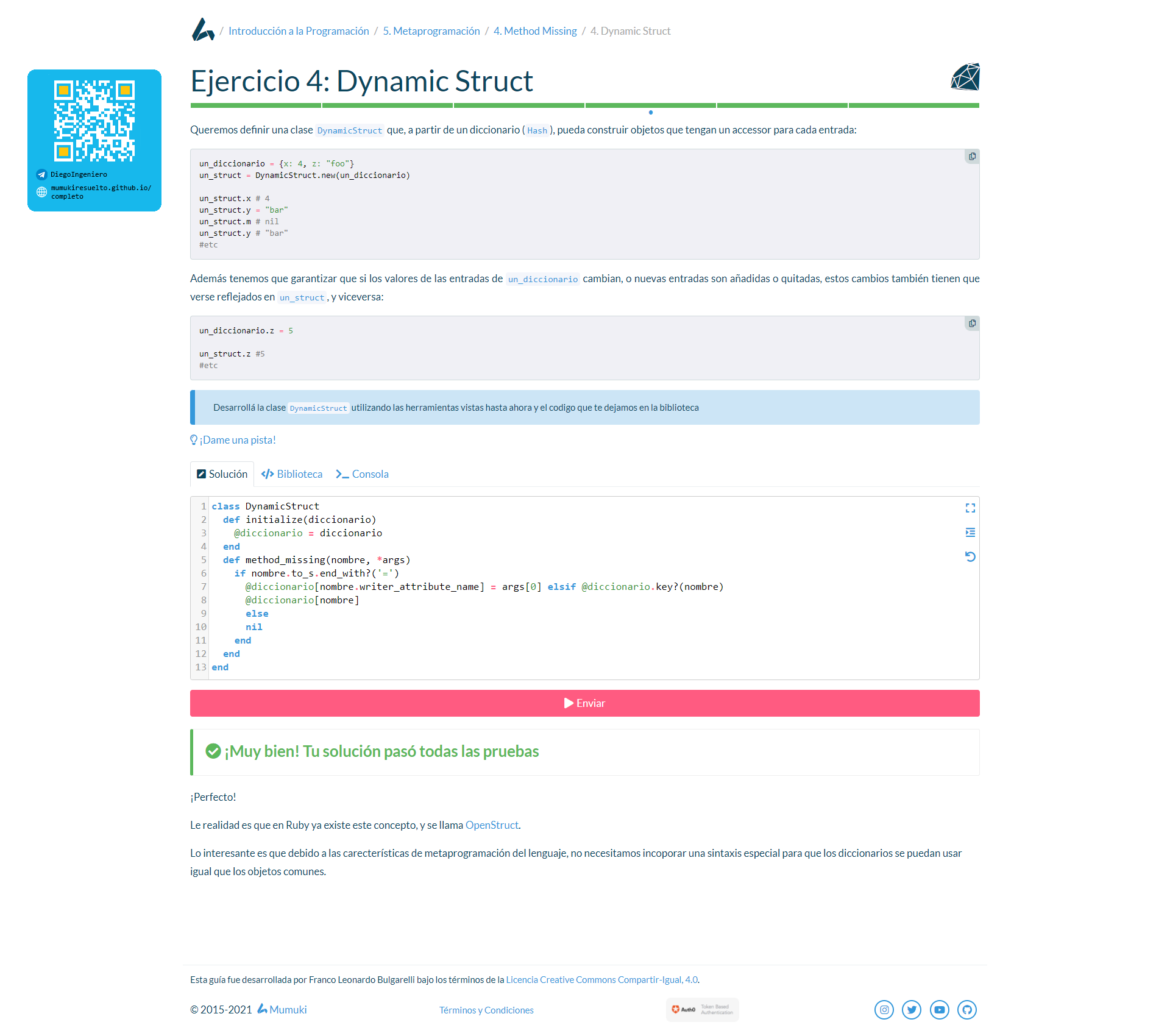Click the fifth exercise progress bar segment

pos(782,105)
